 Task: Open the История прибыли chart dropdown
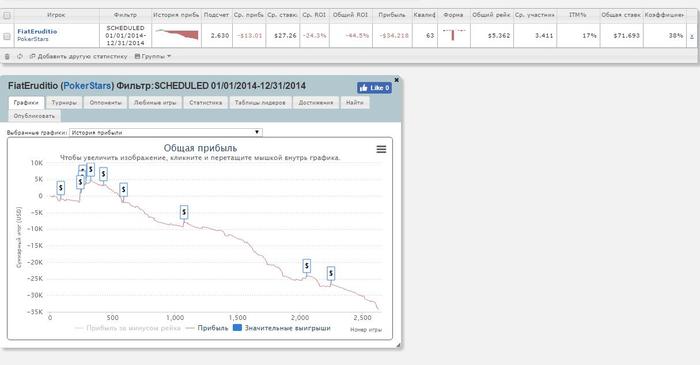tap(166, 133)
